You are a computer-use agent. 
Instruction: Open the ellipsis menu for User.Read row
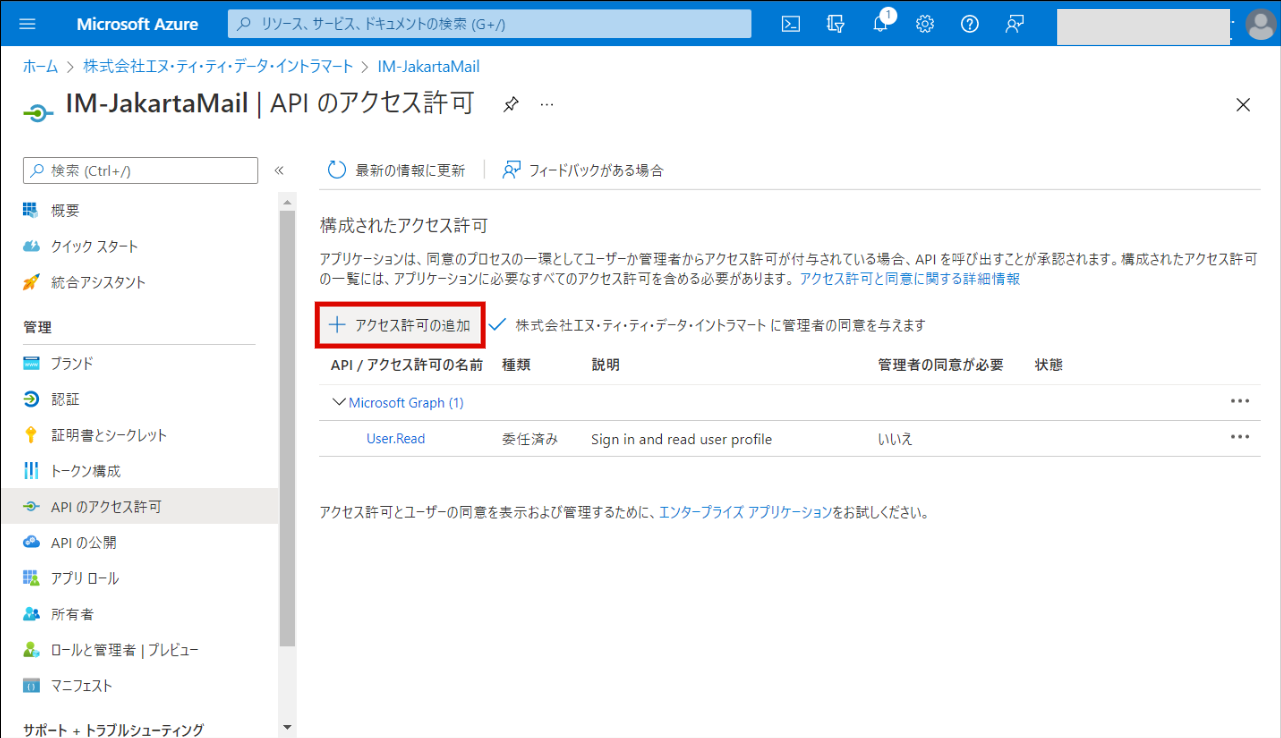pos(1240,437)
